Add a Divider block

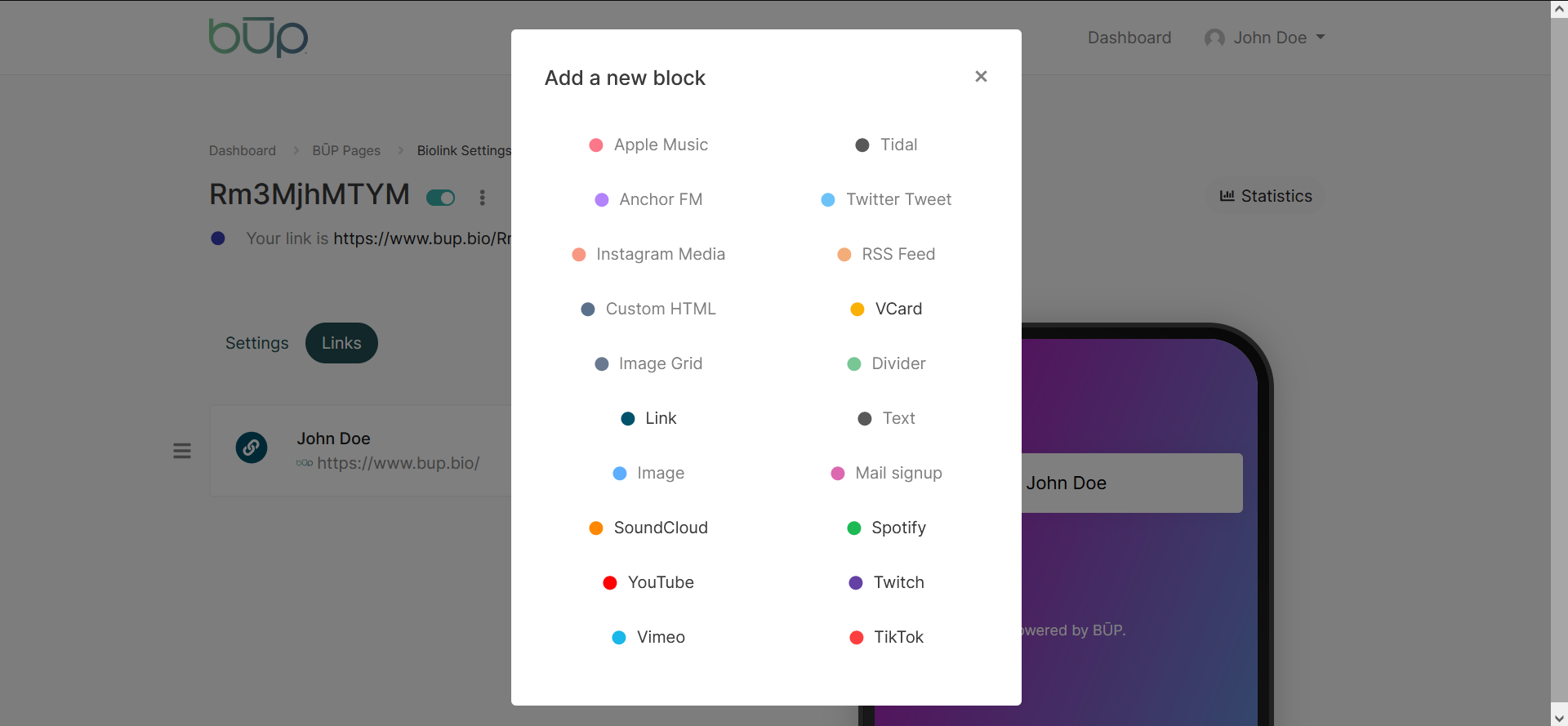886,363
